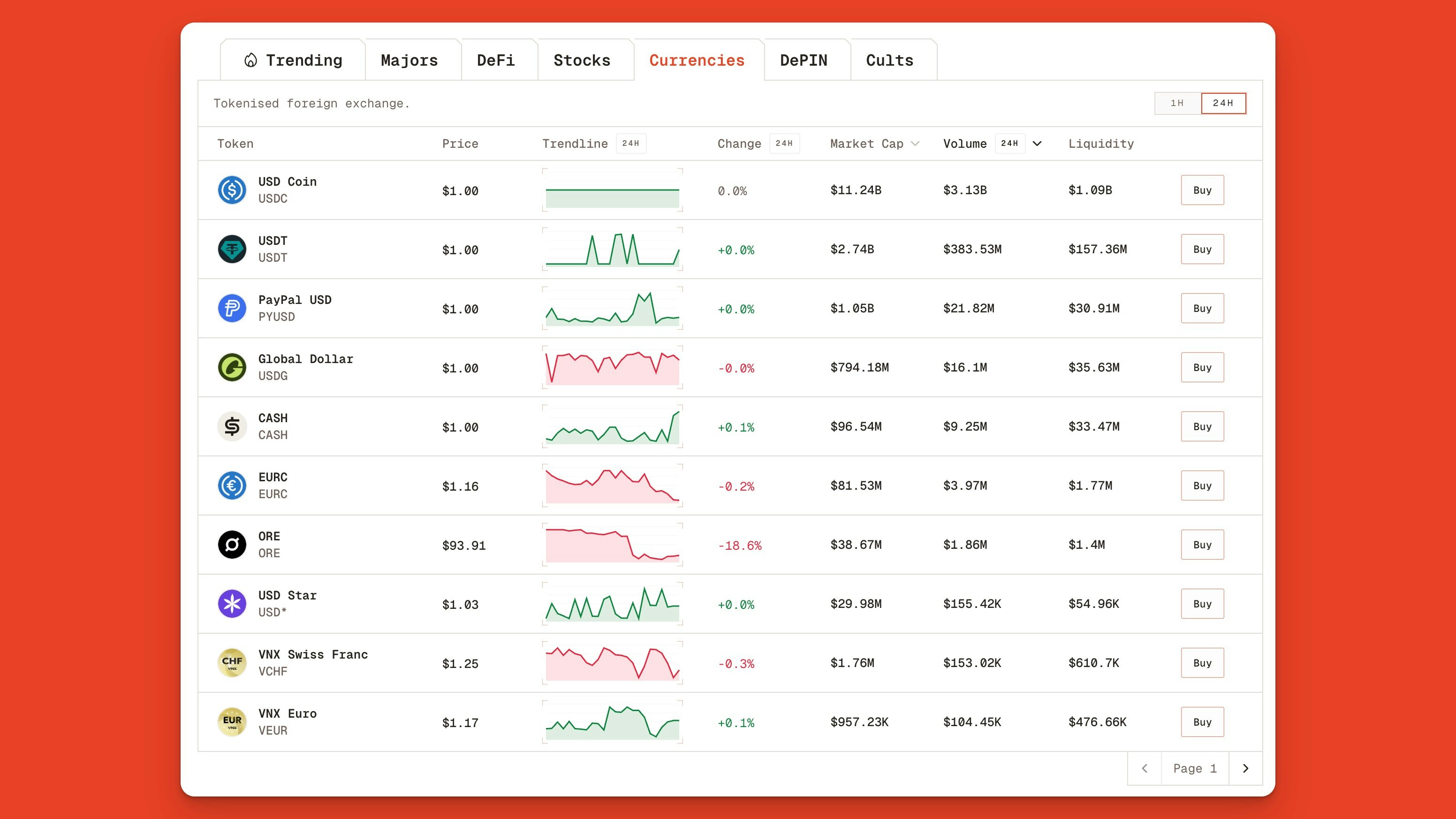Buy the USD Star token

coord(1202,604)
